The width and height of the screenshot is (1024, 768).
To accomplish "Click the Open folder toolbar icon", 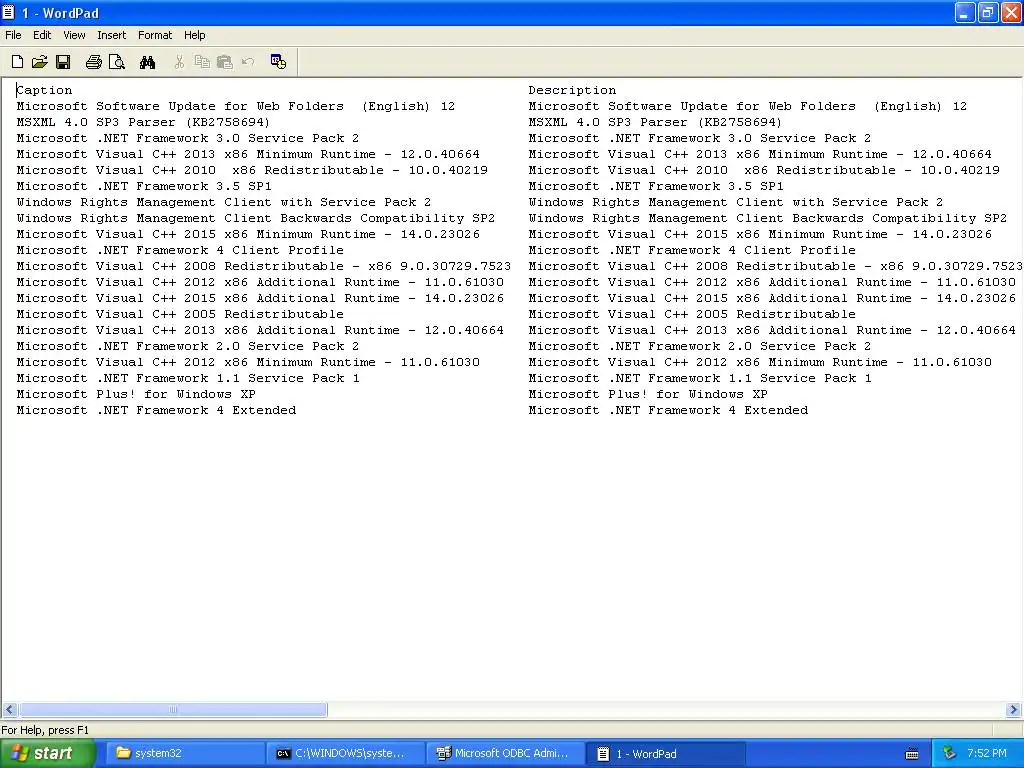I will 39,62.
